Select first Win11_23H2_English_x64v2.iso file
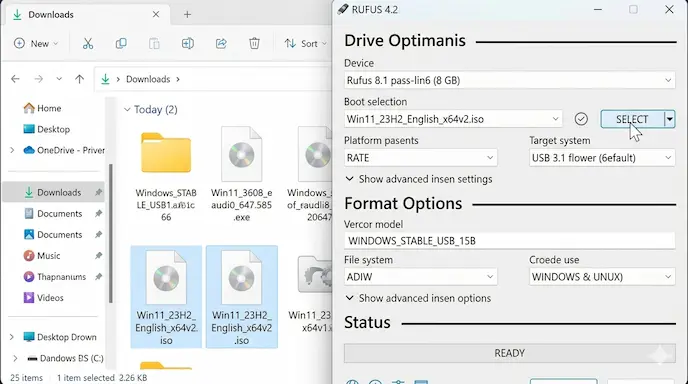Image resolution: width=688 pixels, height=384 pixels. click(x=166, y=297)
